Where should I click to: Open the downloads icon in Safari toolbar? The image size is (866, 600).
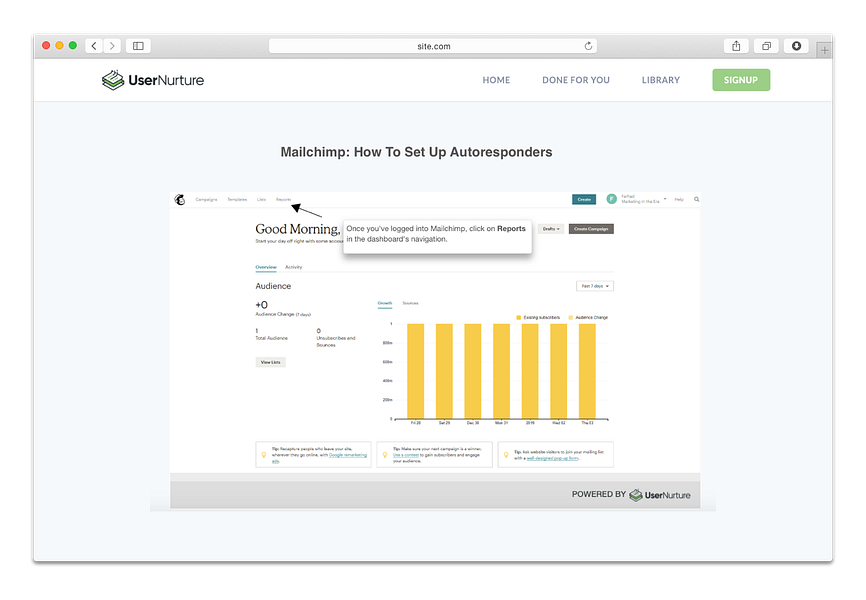click(x=796, y=46)
